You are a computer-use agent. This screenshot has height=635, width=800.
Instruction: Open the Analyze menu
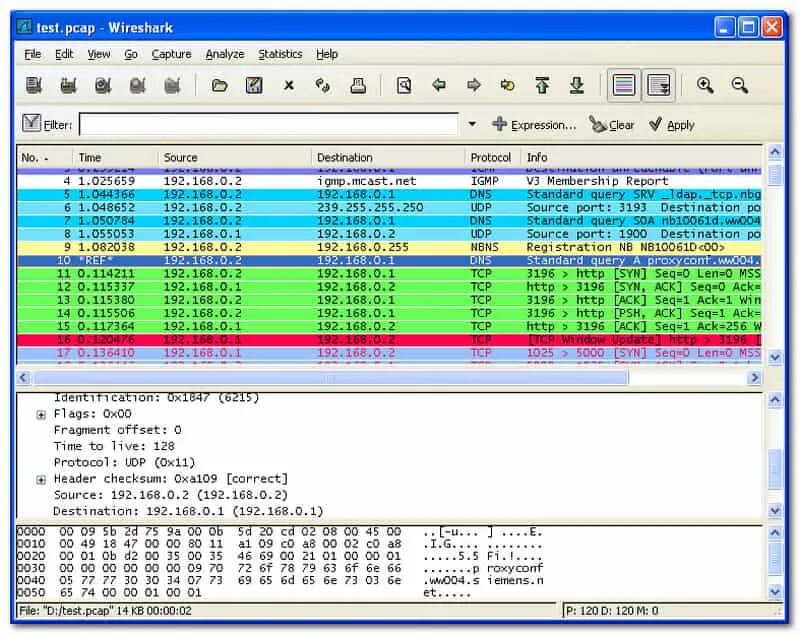[x=224, y=54]
